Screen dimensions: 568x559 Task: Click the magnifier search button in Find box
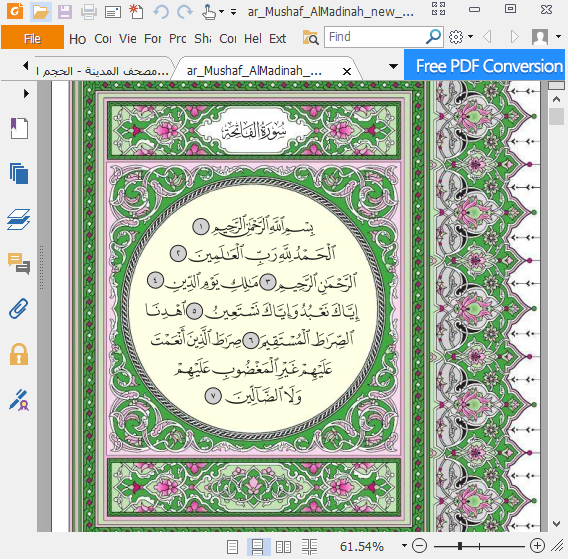[433, 37]
